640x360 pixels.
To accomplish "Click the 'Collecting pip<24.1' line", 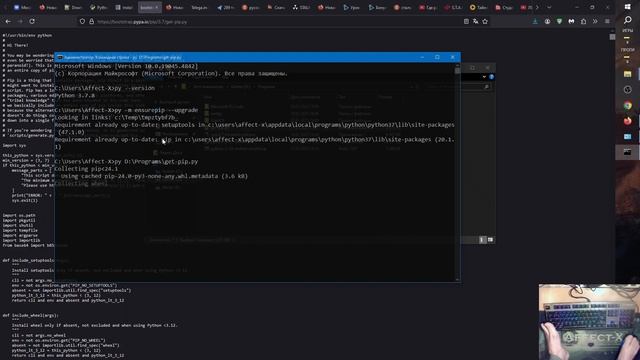I will coord(86,169).
